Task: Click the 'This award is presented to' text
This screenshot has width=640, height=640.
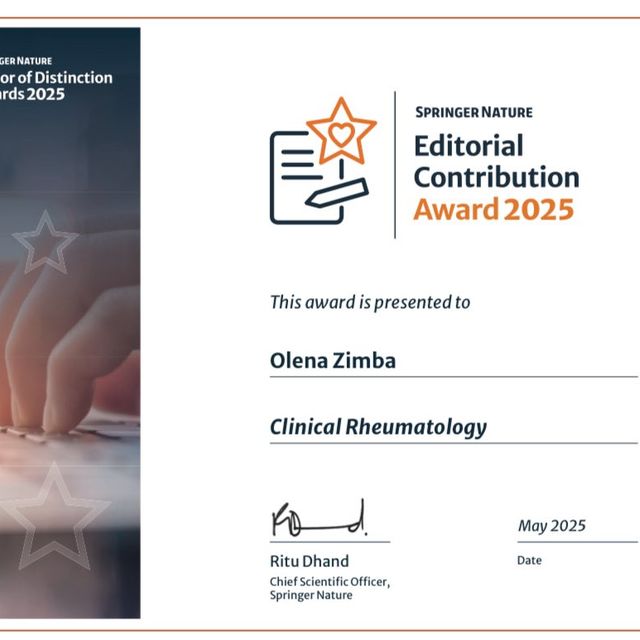Action: coord(370,302)
